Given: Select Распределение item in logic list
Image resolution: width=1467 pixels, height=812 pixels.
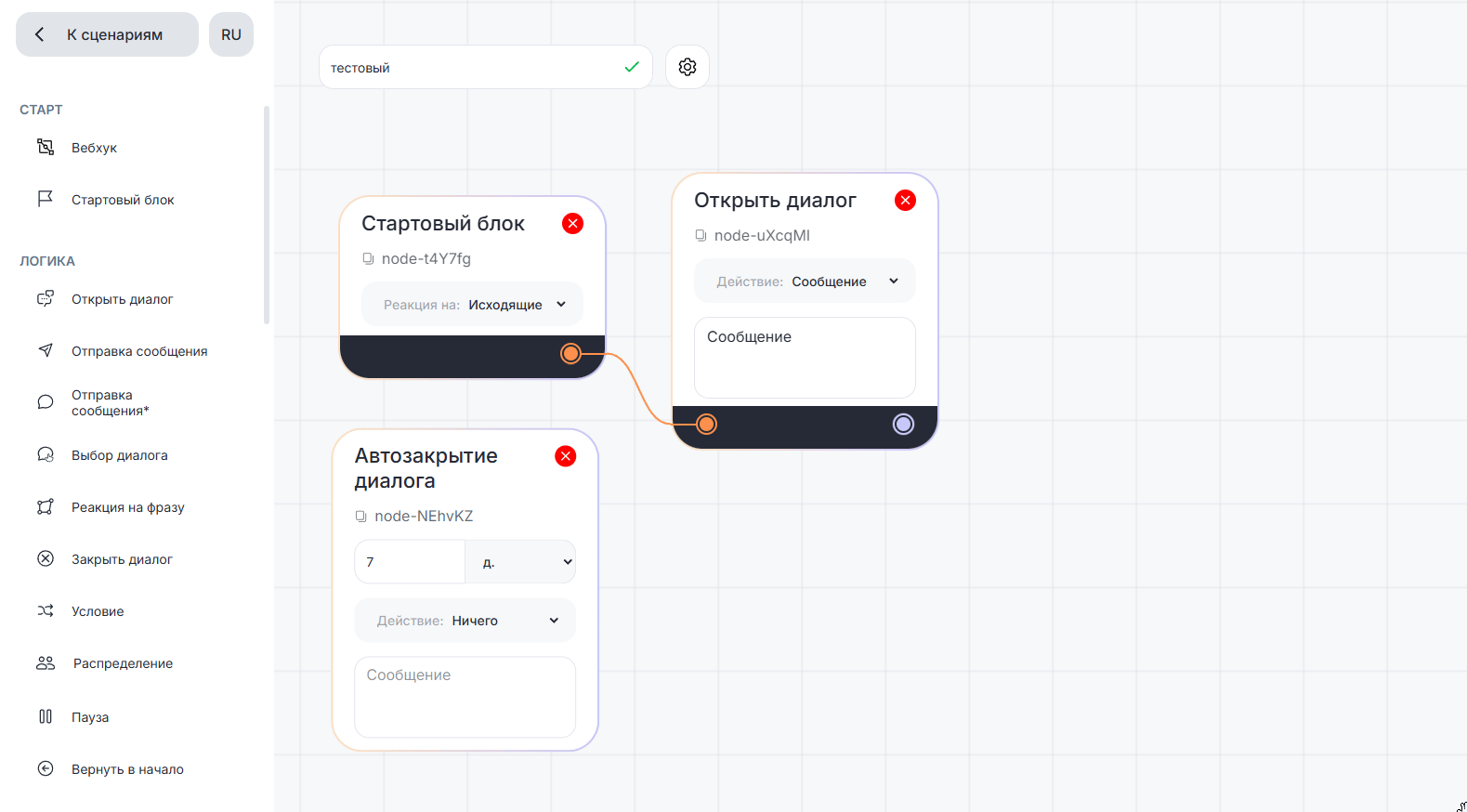Looking at the screenshot, I should click(123, 663).
